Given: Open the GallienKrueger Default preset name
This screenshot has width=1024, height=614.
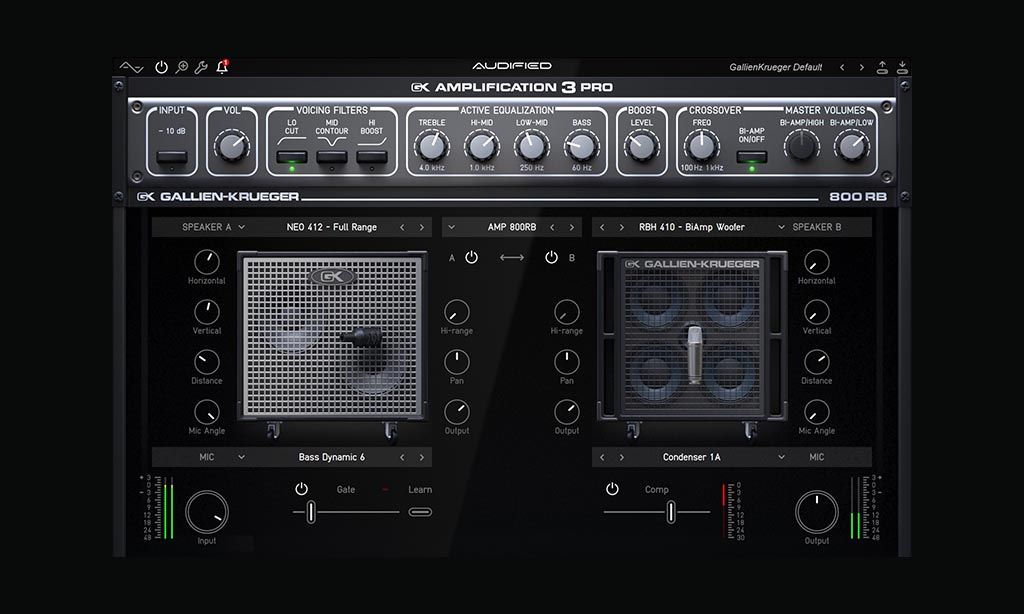Looking at the screenshot, I should (x=775, y=67).
